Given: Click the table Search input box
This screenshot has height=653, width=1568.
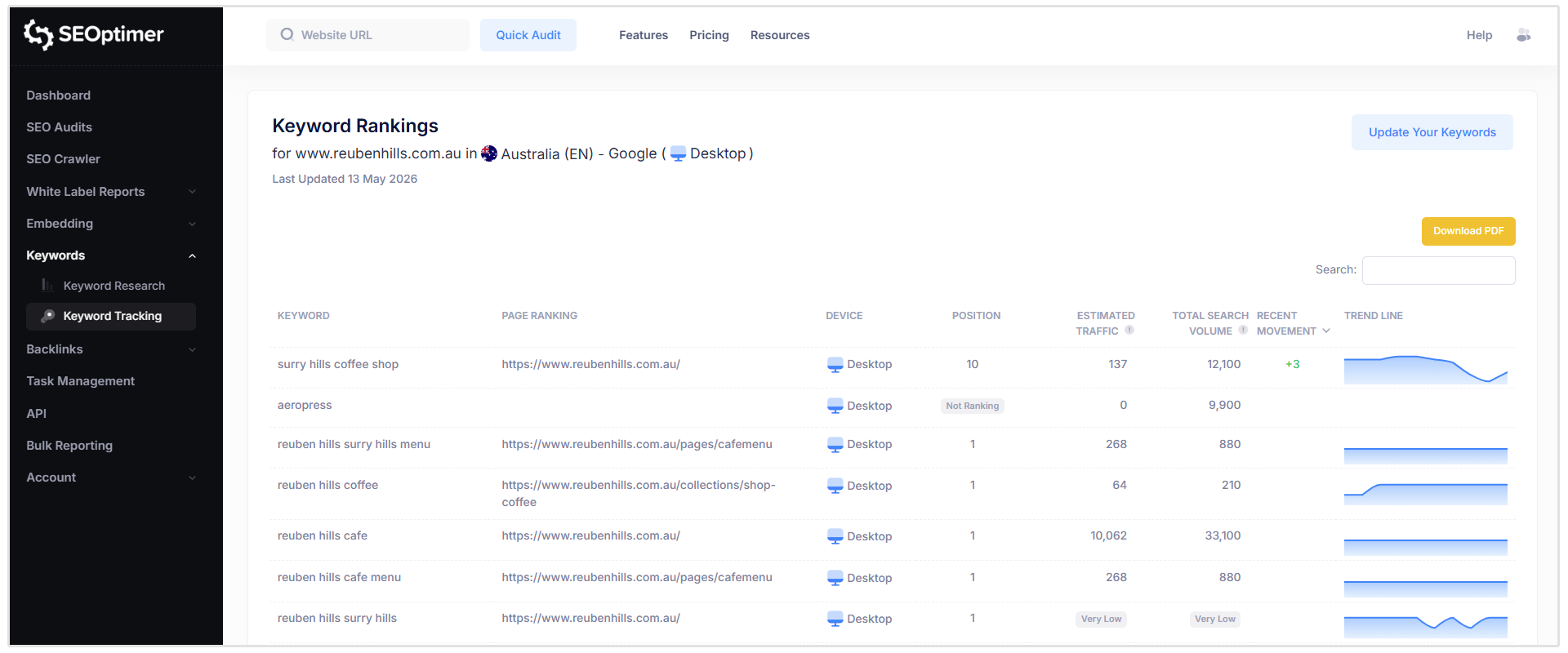Looking at the screenshot, I should [x=1439, y=270].
